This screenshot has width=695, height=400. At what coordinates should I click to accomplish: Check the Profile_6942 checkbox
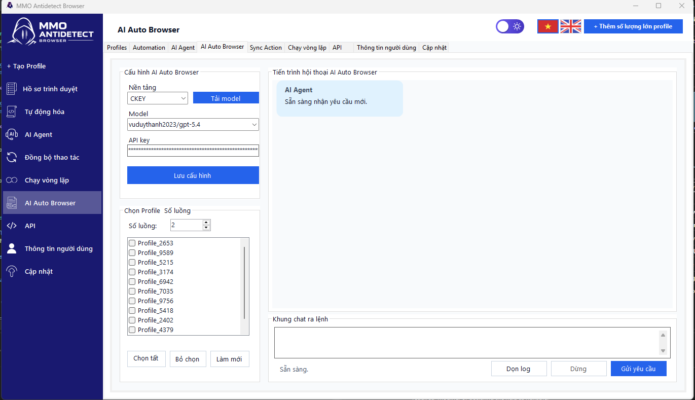[132, 282]
